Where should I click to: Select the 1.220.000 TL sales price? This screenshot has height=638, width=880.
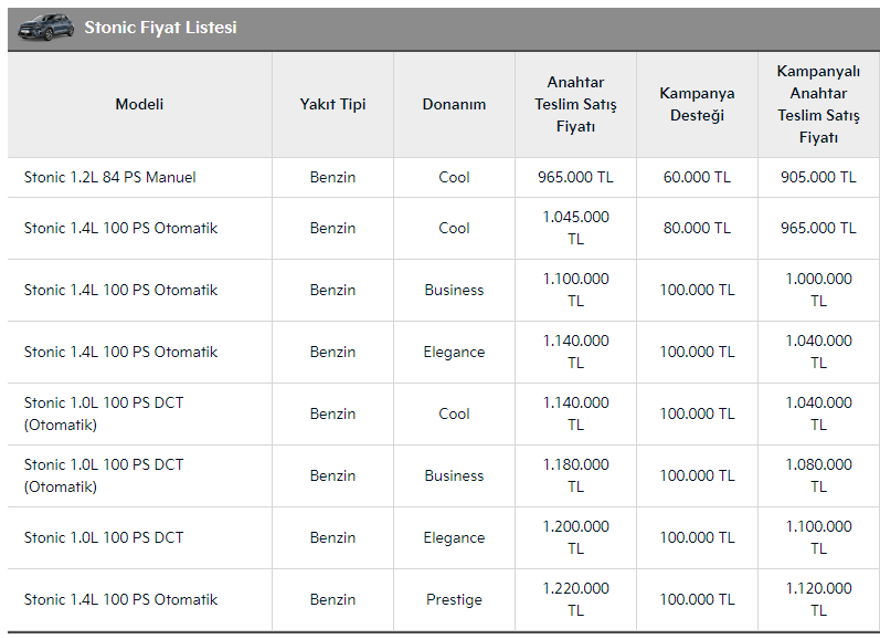575,600
